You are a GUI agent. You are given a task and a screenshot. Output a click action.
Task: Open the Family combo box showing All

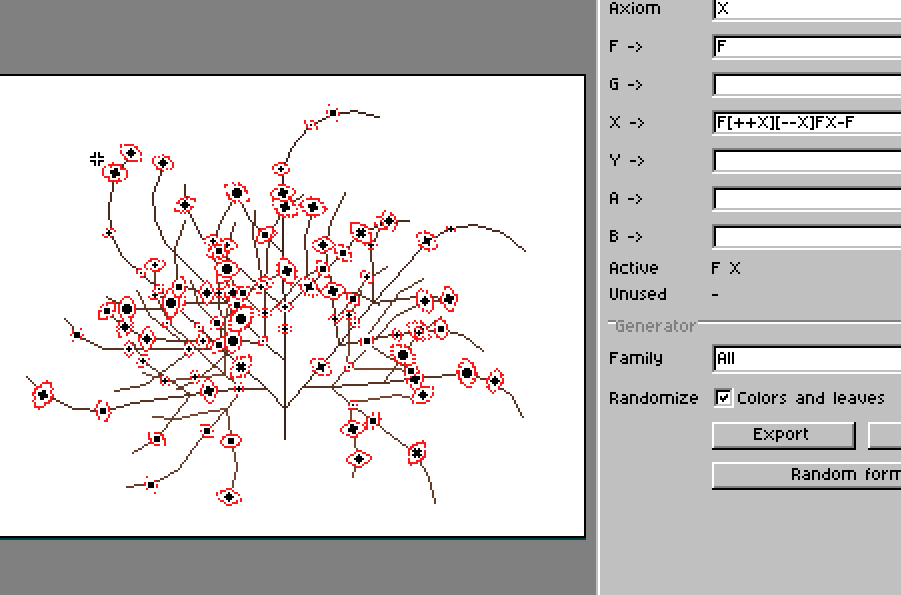click(x=807, y=358)
